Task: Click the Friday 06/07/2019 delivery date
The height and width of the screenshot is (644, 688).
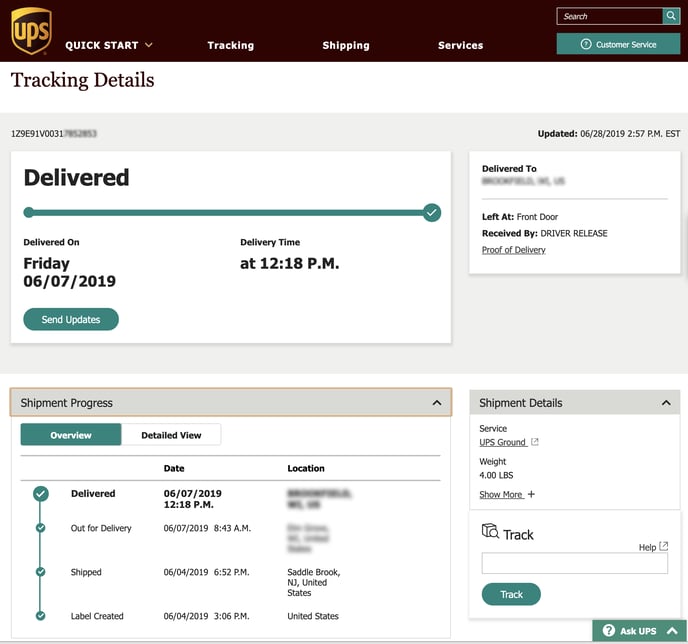Action: click(x=69, y=272)
